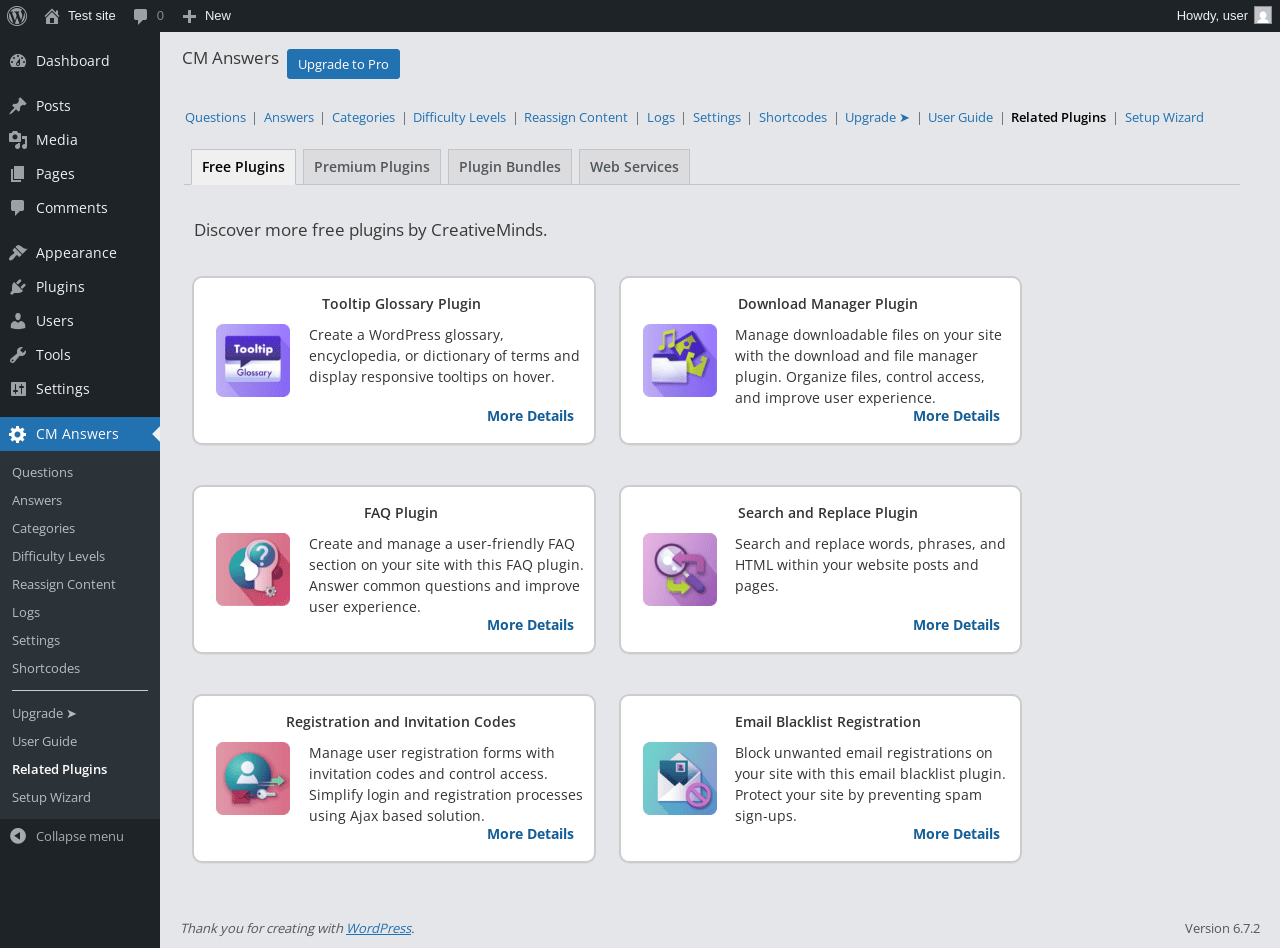The image size is (1280, 948).
Task: Click the Upgrade to Pro button
Action: [x=343, y=64]
